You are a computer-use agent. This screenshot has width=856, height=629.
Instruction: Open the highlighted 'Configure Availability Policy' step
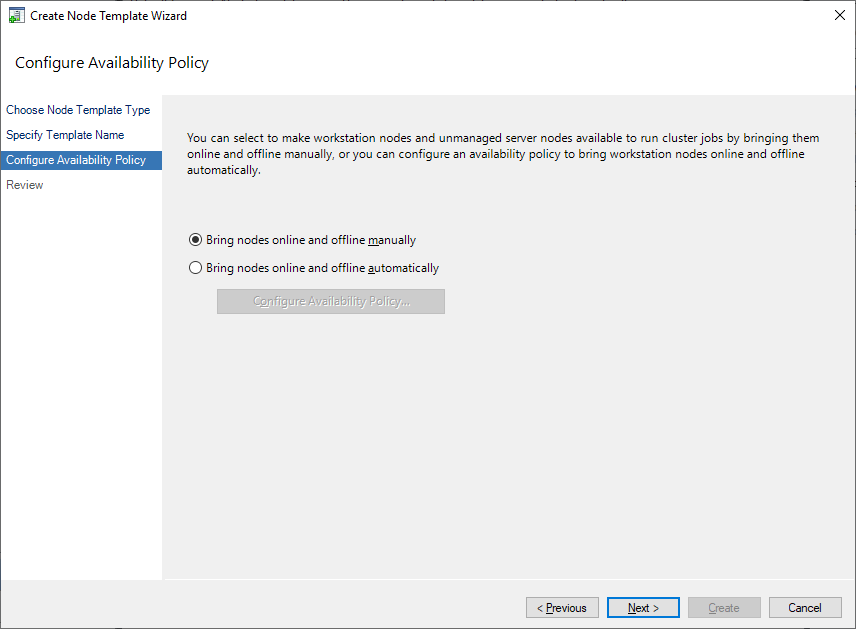pyautogui.click(x=80, y=160)
